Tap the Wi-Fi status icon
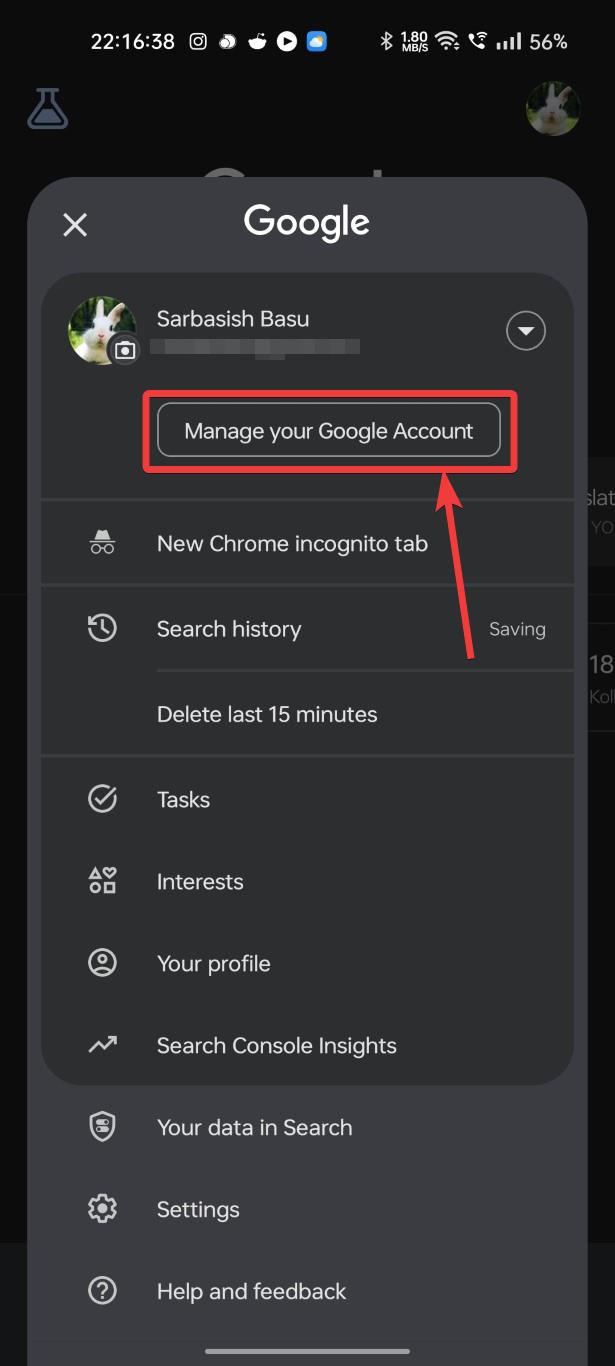 [x=447, y=42]
